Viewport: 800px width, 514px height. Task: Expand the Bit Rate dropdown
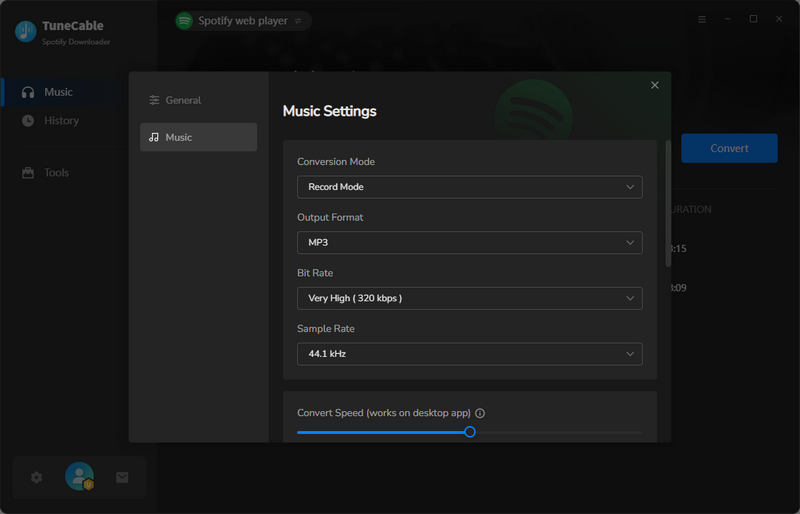click(x=469, y=298)
